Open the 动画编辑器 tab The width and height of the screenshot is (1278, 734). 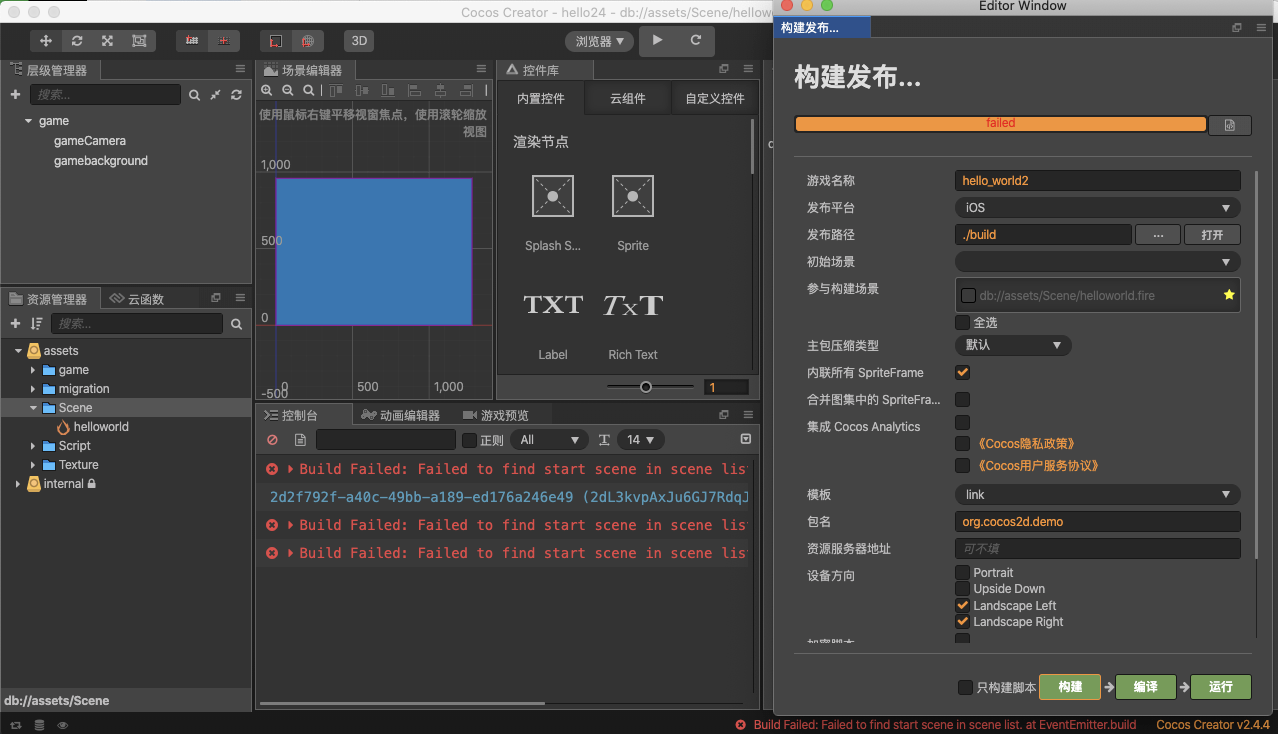pyautogui.click(x=401, y=415)
